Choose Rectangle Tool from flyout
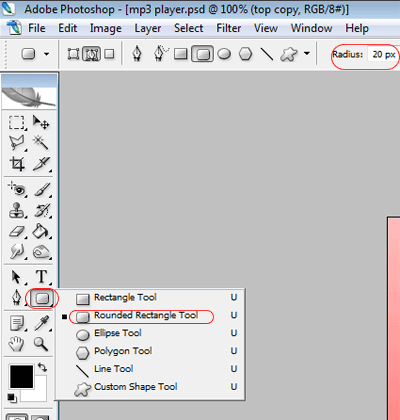 [151, 298]
